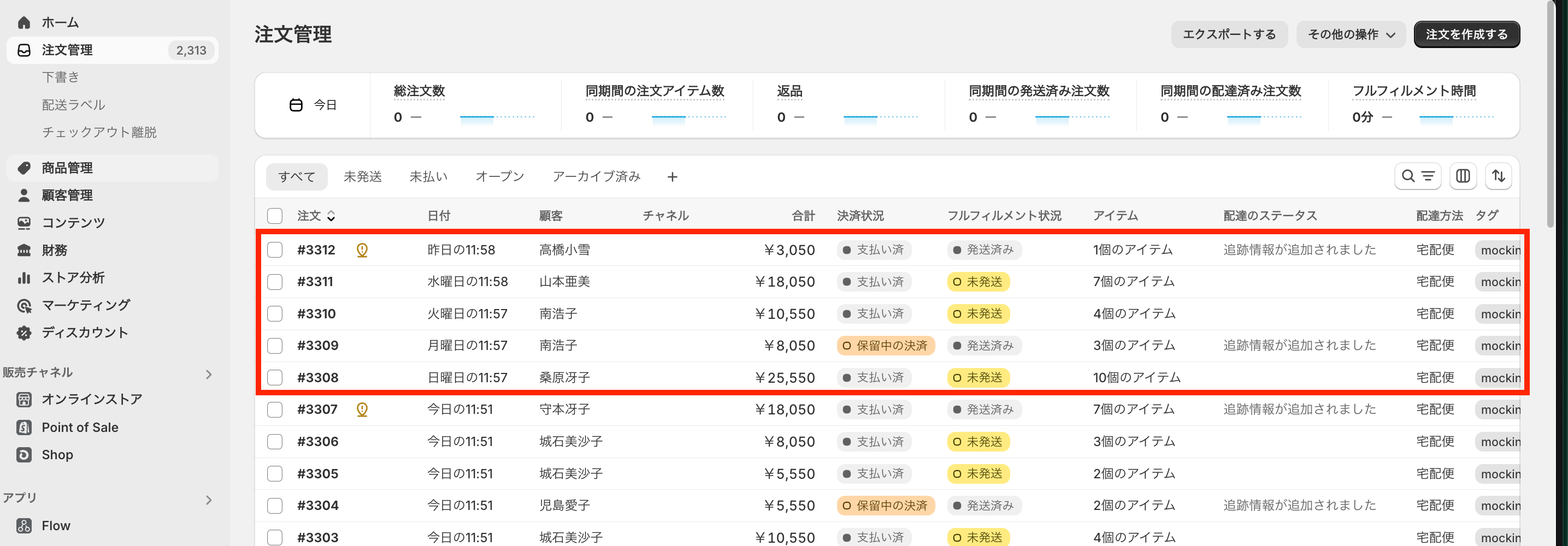1568x546 pixels.
Task: Switch to the 未発送 tab
Action: tap(363, 177)
